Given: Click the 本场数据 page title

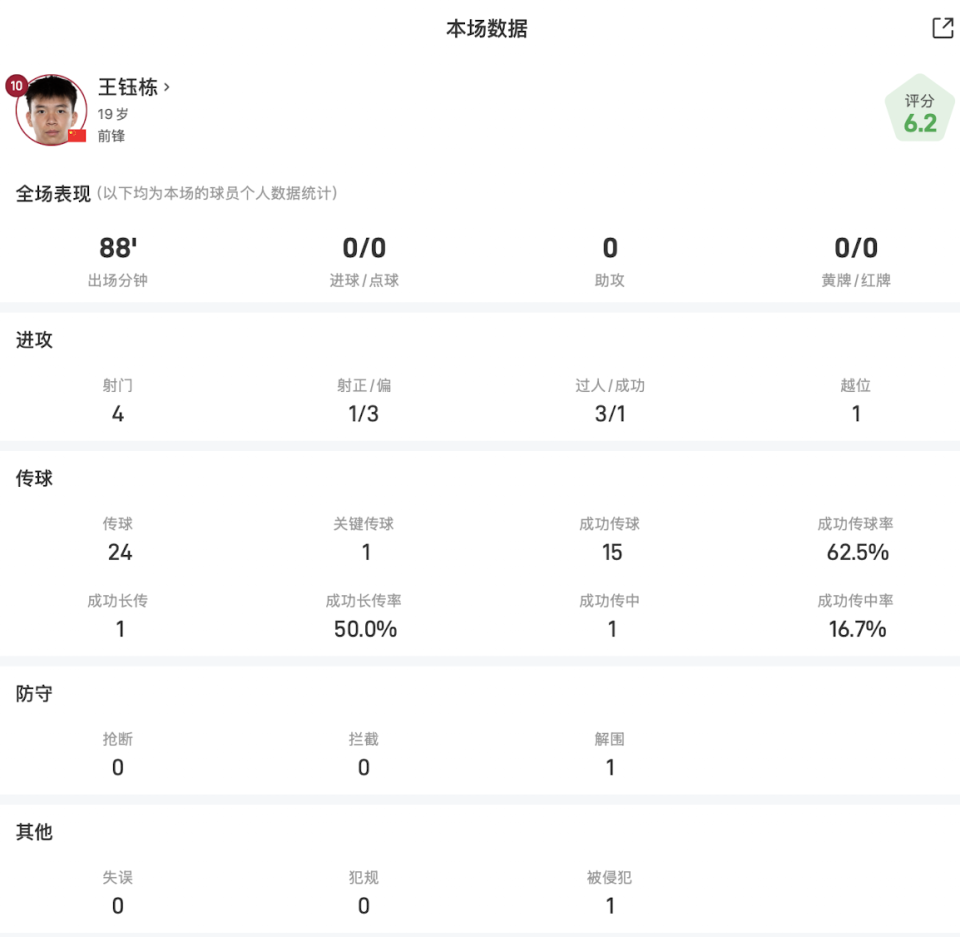Looking at the screenshot, I should pyautogui.click(x=486, y=29).
